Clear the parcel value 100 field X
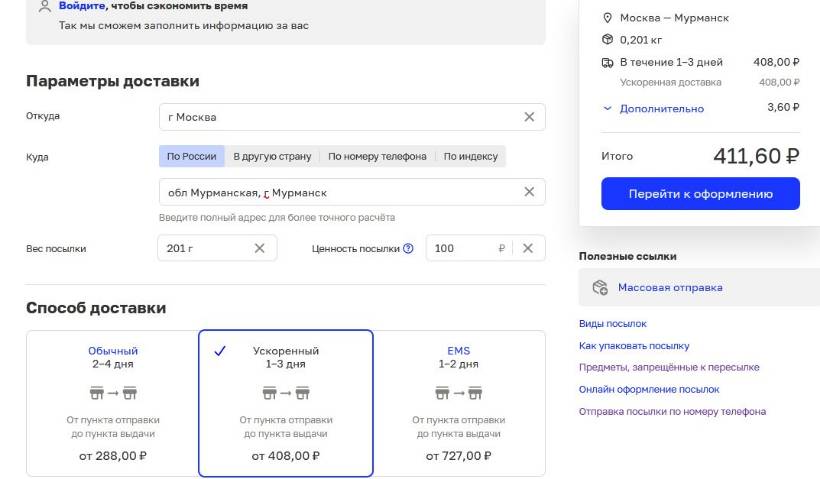 [x=528, y=248]
